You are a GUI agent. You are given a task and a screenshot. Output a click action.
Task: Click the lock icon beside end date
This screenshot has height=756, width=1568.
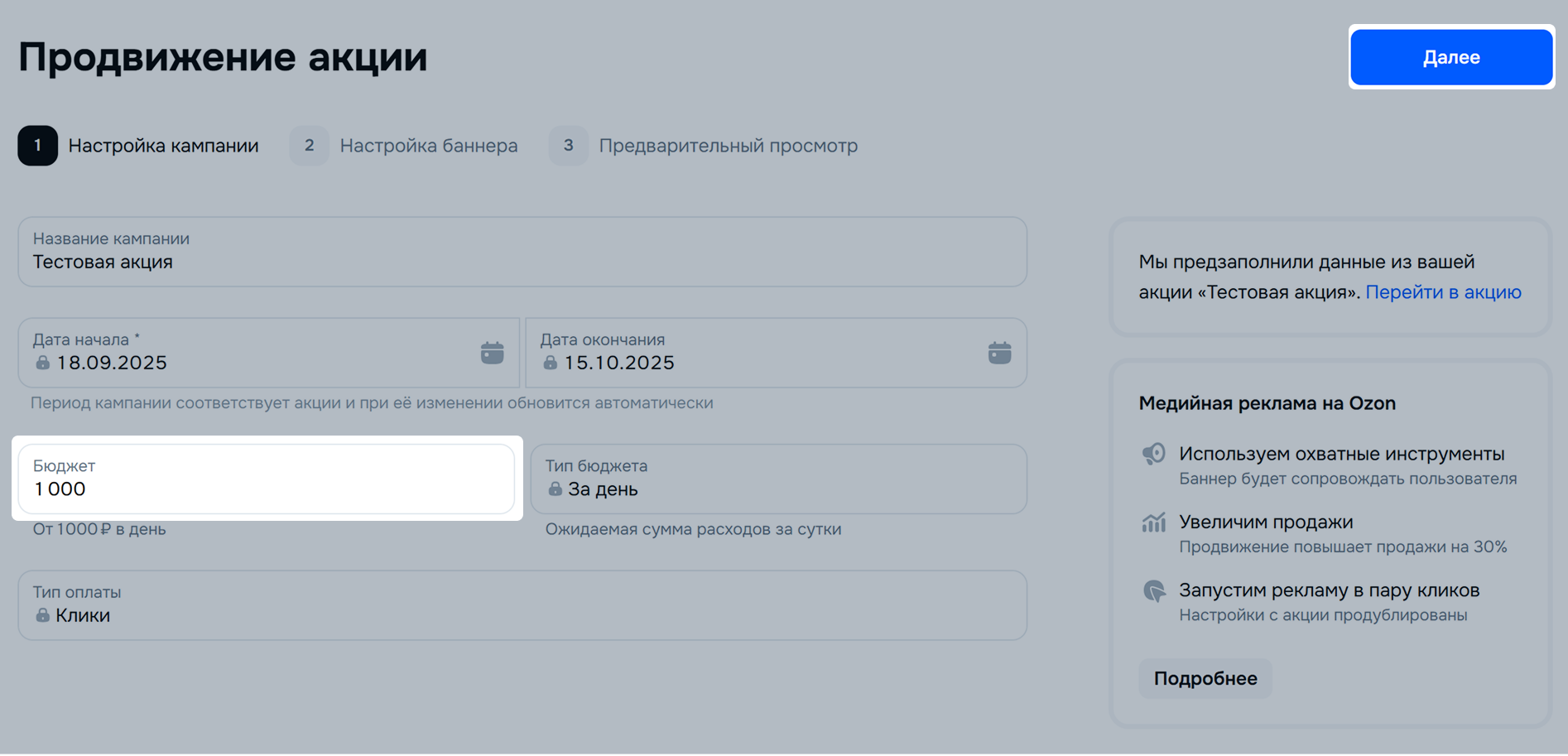[x=550, y=363]
